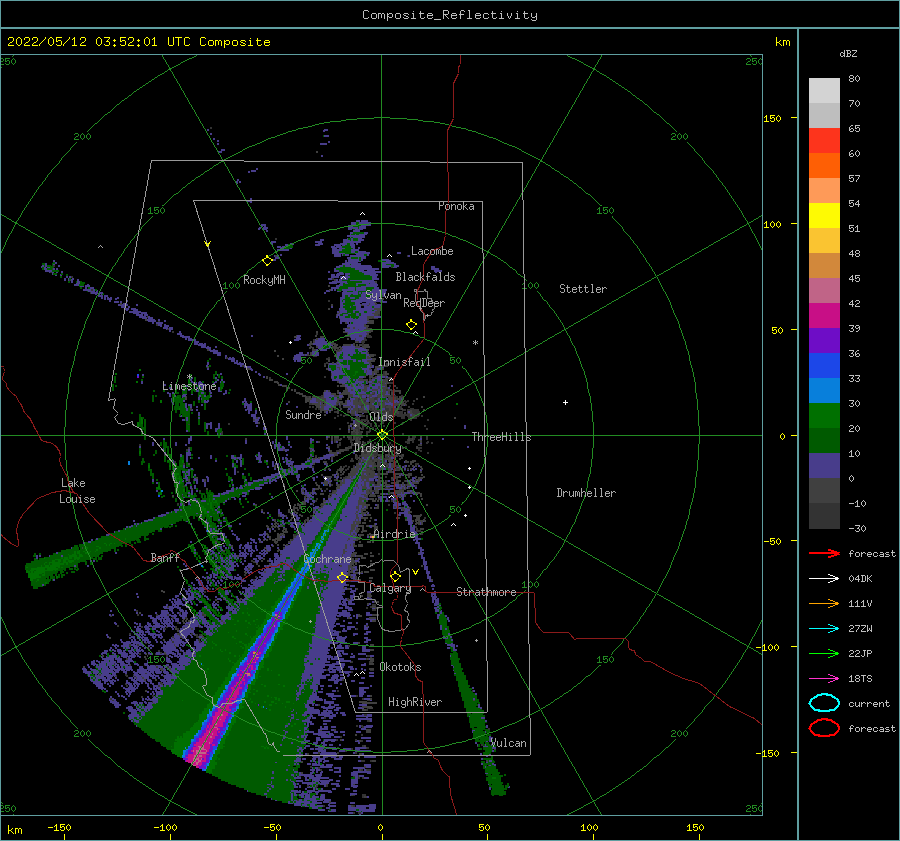
Task: Click the yellow diamond marker at RockyMH
Action: coord(267,261)
